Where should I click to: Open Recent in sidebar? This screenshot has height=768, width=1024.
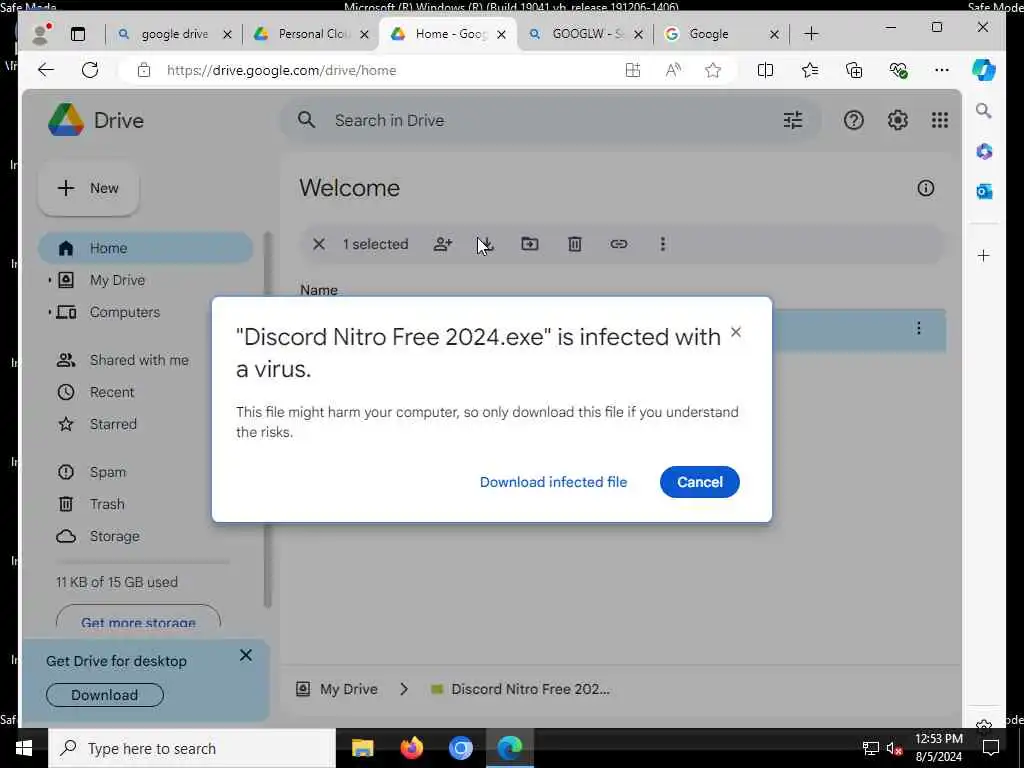tap(112, 392)
